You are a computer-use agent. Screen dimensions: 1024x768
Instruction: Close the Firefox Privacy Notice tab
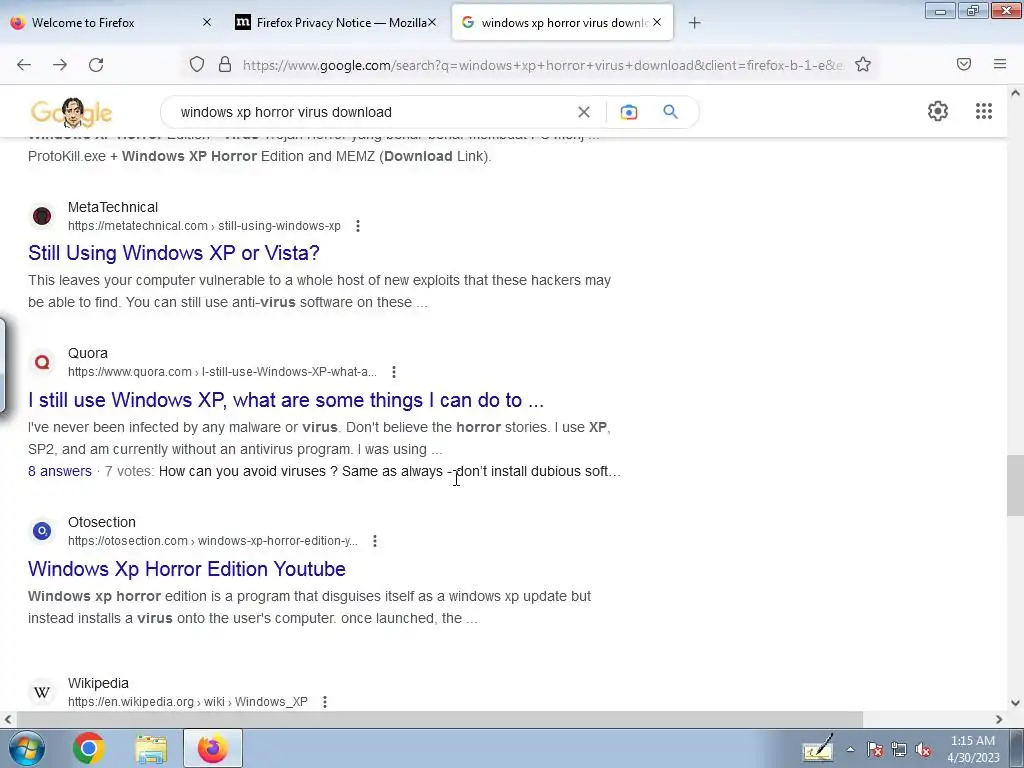(432, 22)
